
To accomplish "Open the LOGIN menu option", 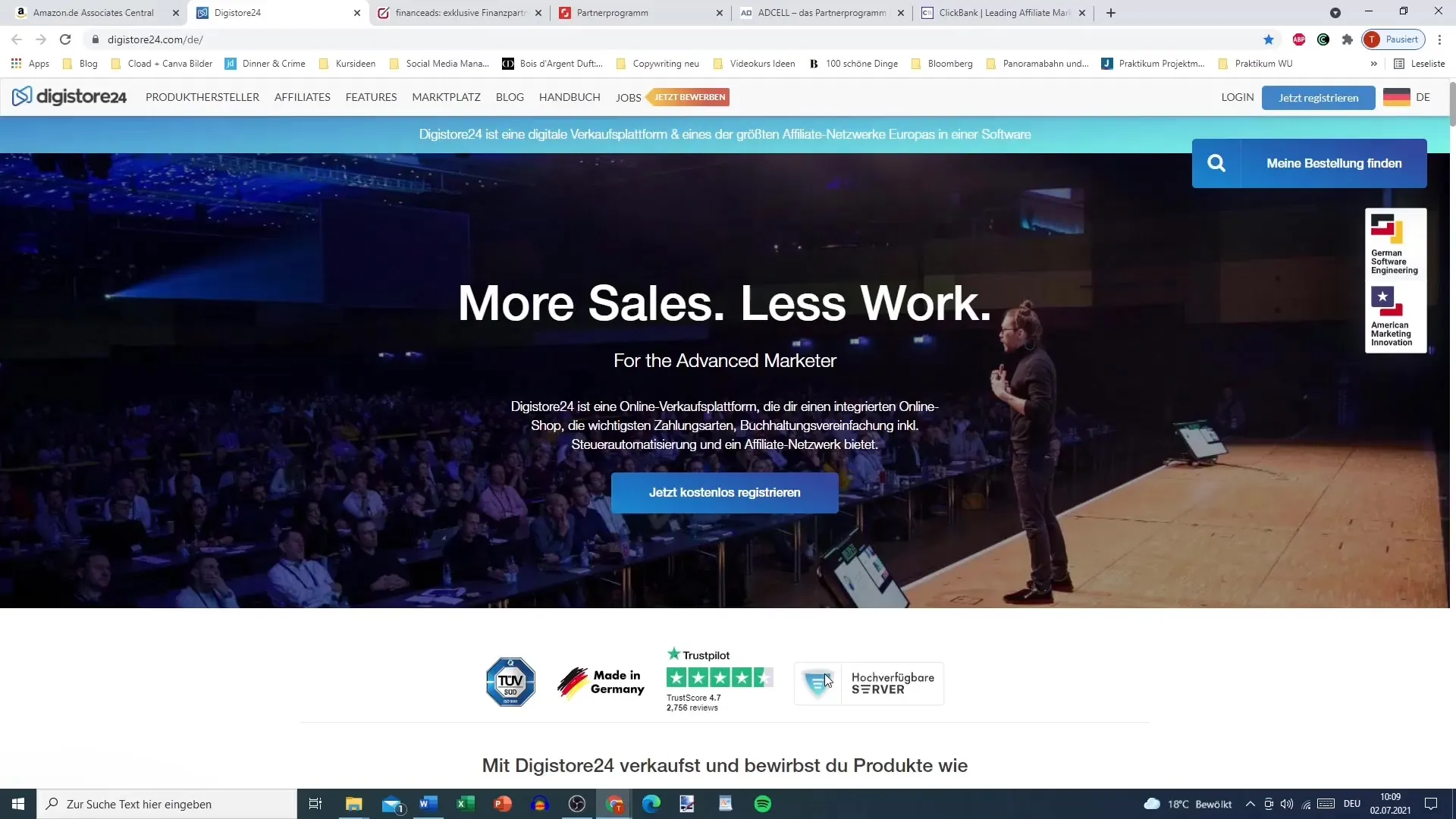I will pyautogui.click(x=1238, y=96).
